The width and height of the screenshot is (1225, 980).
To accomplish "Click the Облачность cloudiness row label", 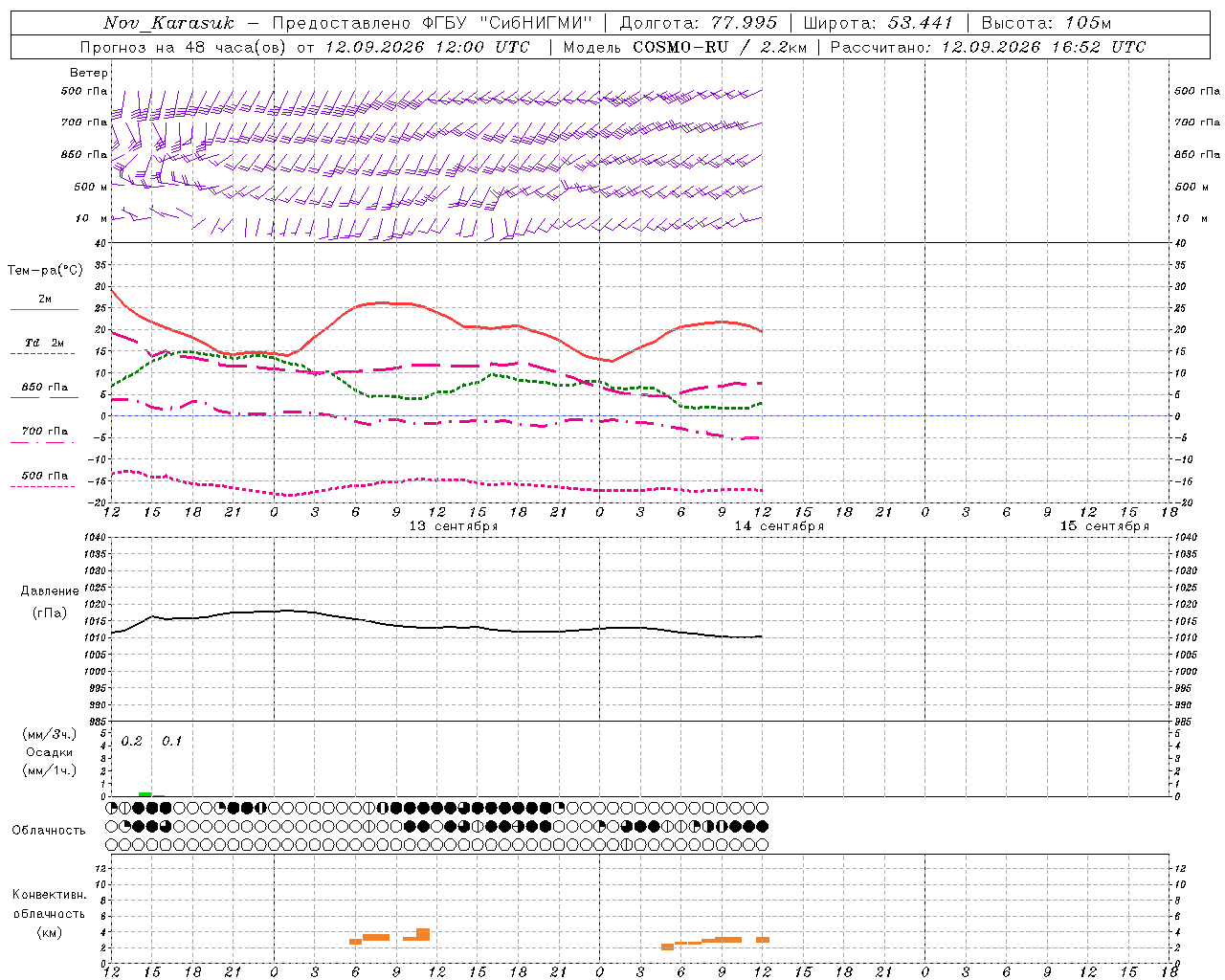I will pos(49,830).
